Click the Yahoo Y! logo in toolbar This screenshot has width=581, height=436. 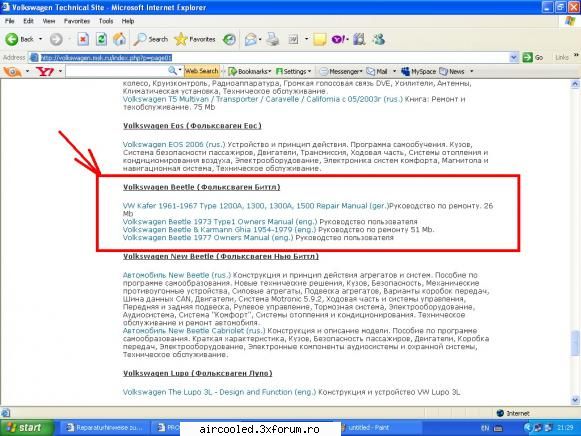point(45,71)
